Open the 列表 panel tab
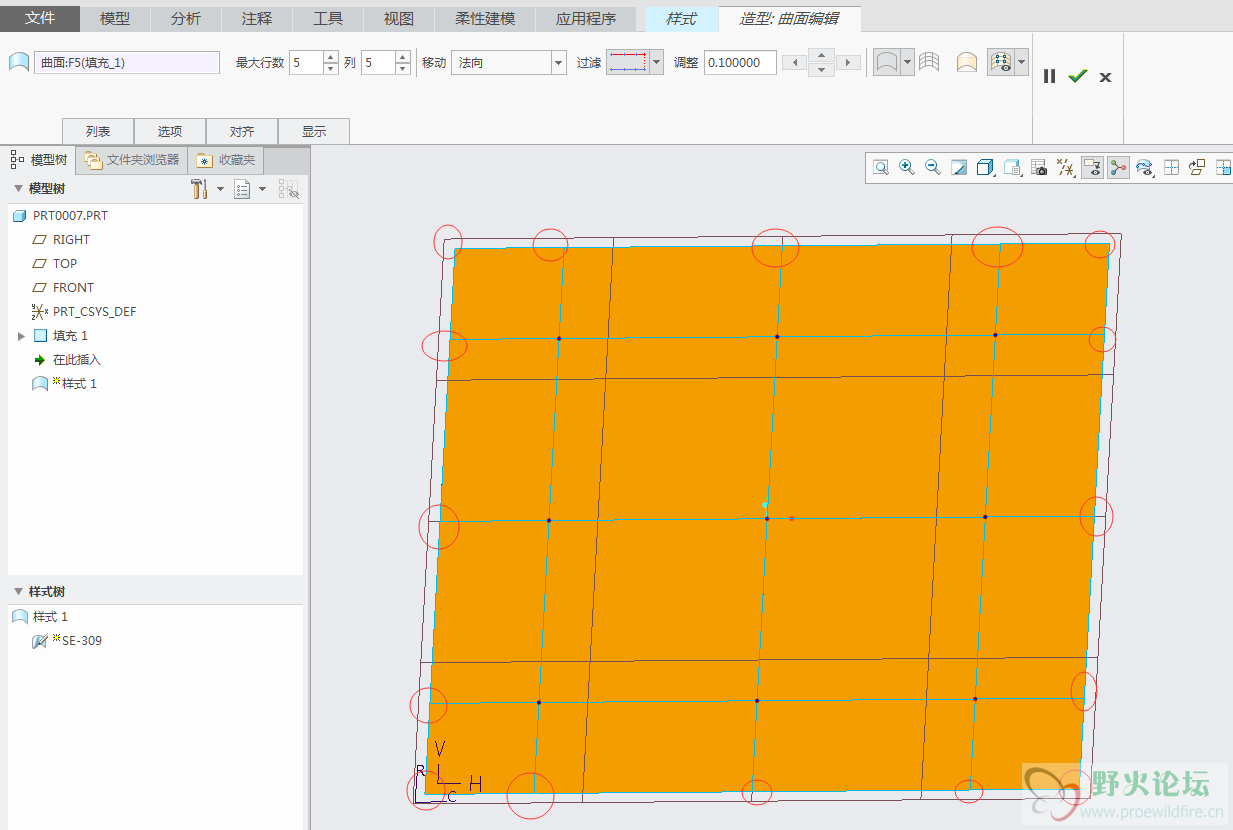Image resolution: width=1233 pixels, height=830 pixels. coord(98,131)
